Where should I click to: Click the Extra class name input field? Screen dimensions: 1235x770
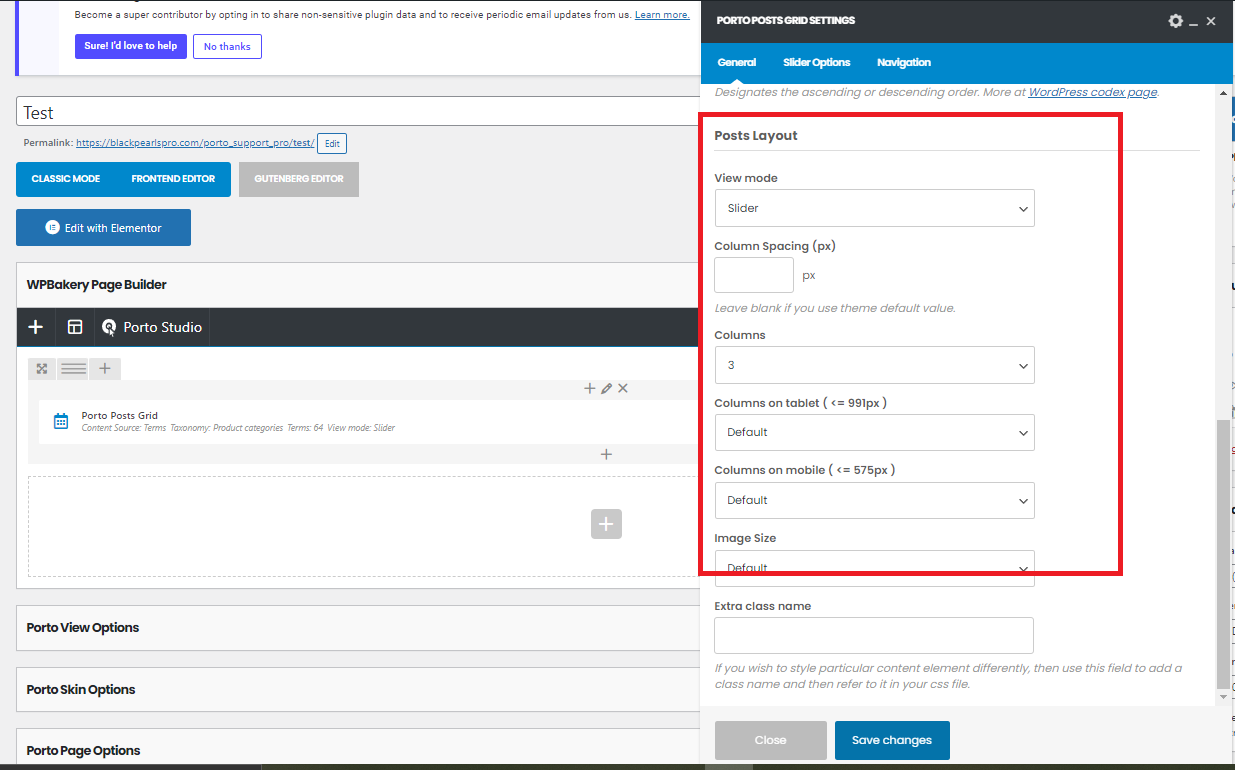(874, 635)
